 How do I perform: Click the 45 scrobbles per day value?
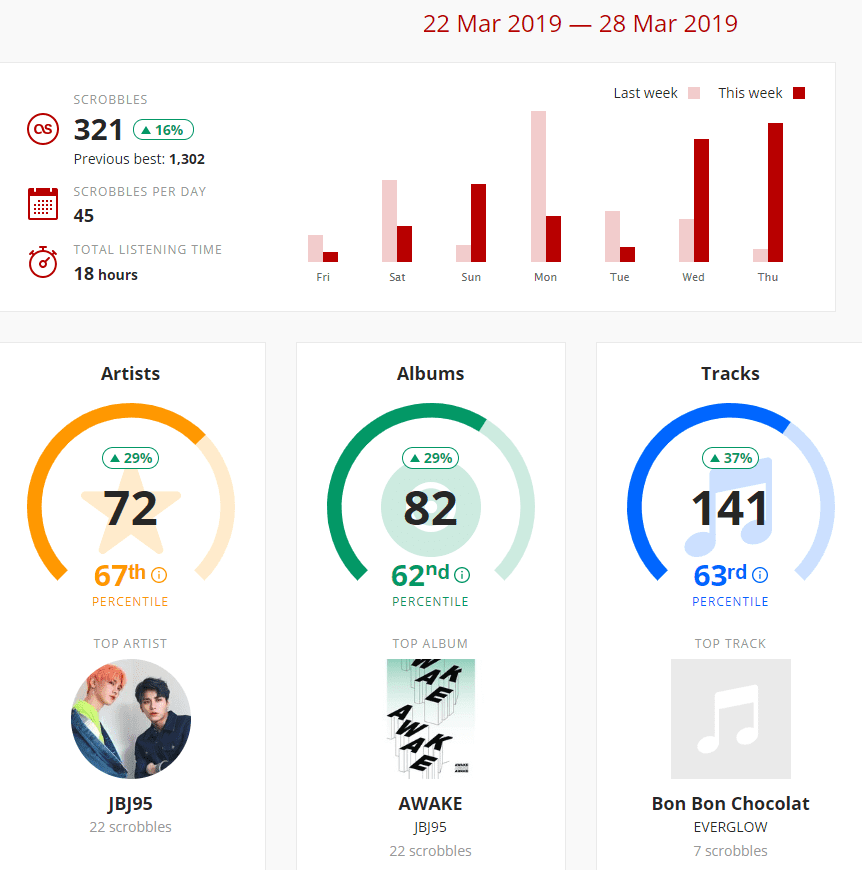tap(84, 215)
